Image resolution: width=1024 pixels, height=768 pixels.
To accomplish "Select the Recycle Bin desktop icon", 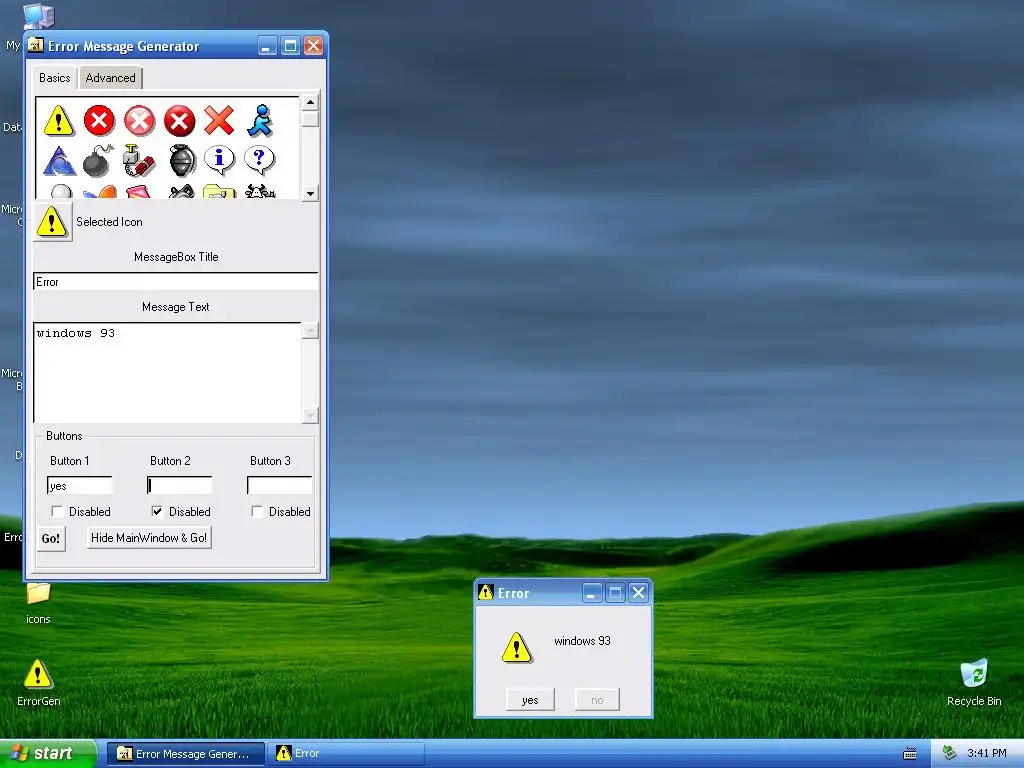I will point(974,682).
